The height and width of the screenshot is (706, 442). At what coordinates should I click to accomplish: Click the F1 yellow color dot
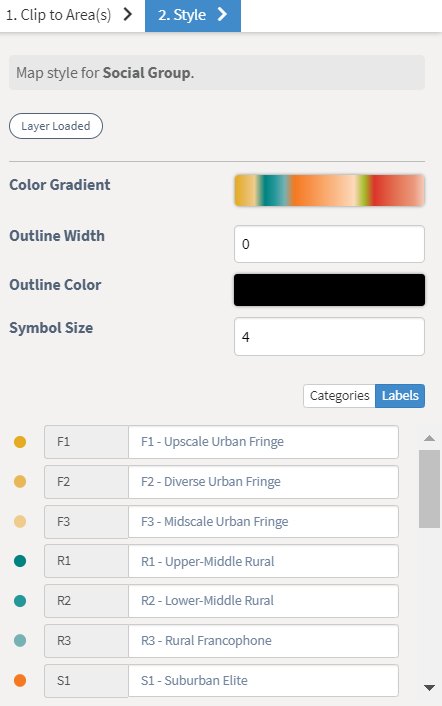tap(20, 442)
